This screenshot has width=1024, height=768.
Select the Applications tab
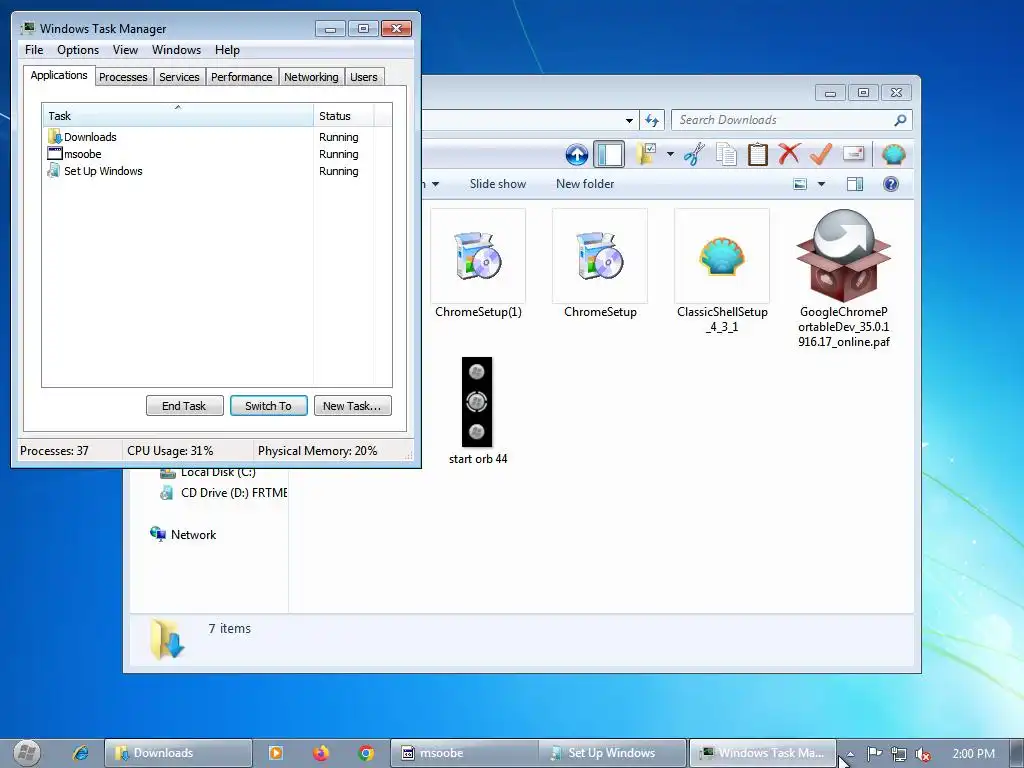tap(59, 75)
